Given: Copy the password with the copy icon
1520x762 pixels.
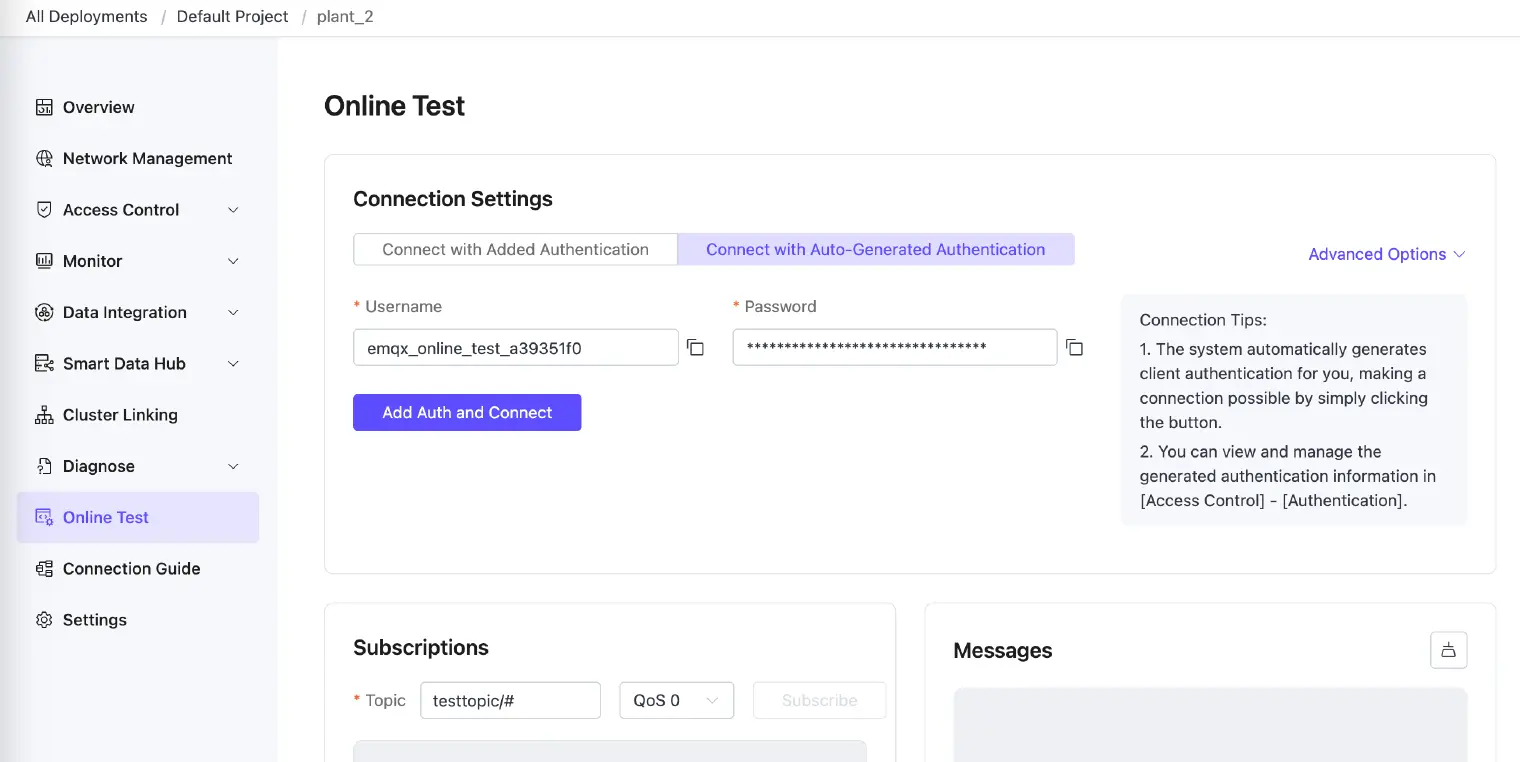Looking at the screenshot, I should coord(1074,347).
